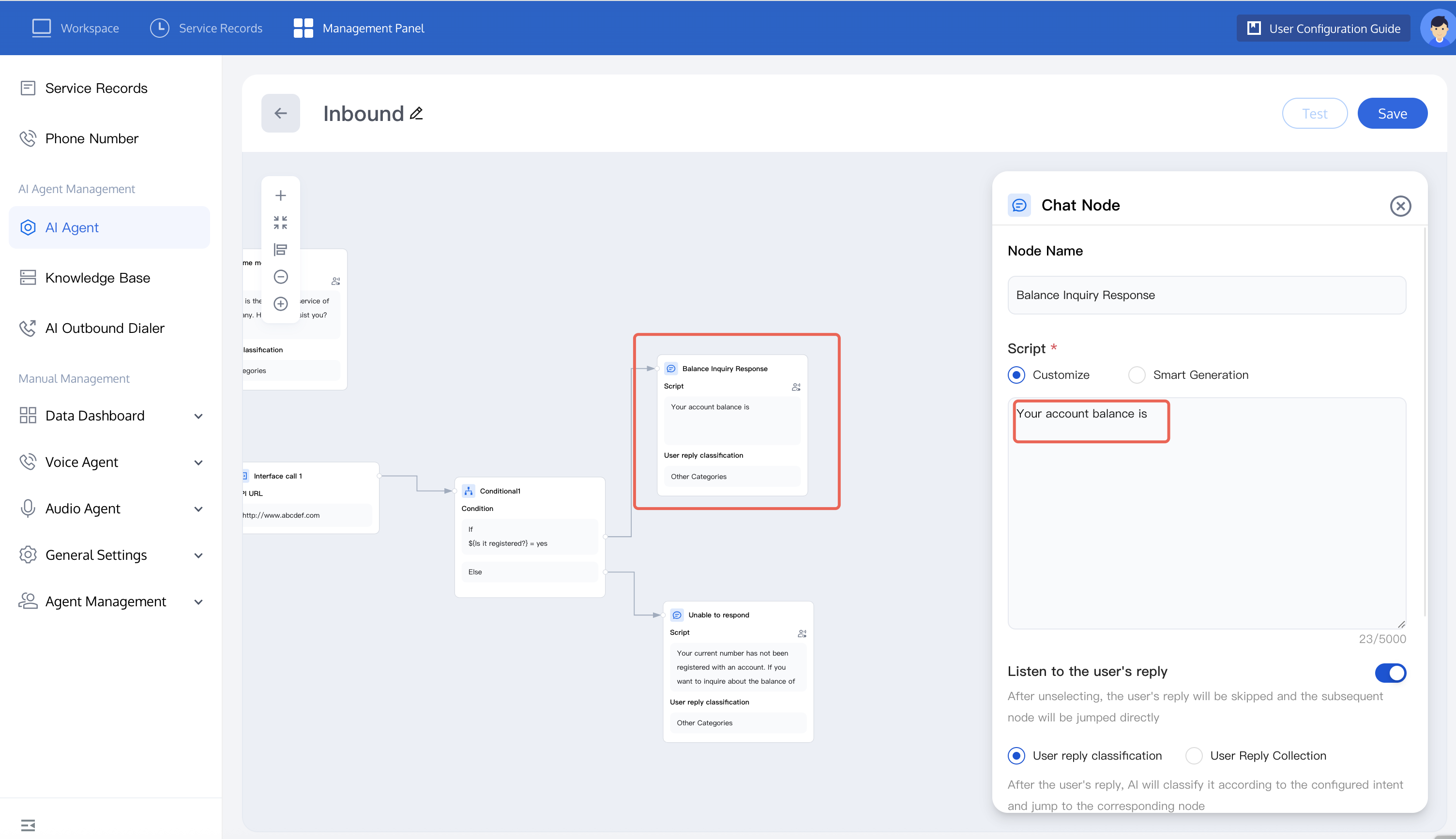Disable the Listen to the user's reply toggle

point(1390,673)
